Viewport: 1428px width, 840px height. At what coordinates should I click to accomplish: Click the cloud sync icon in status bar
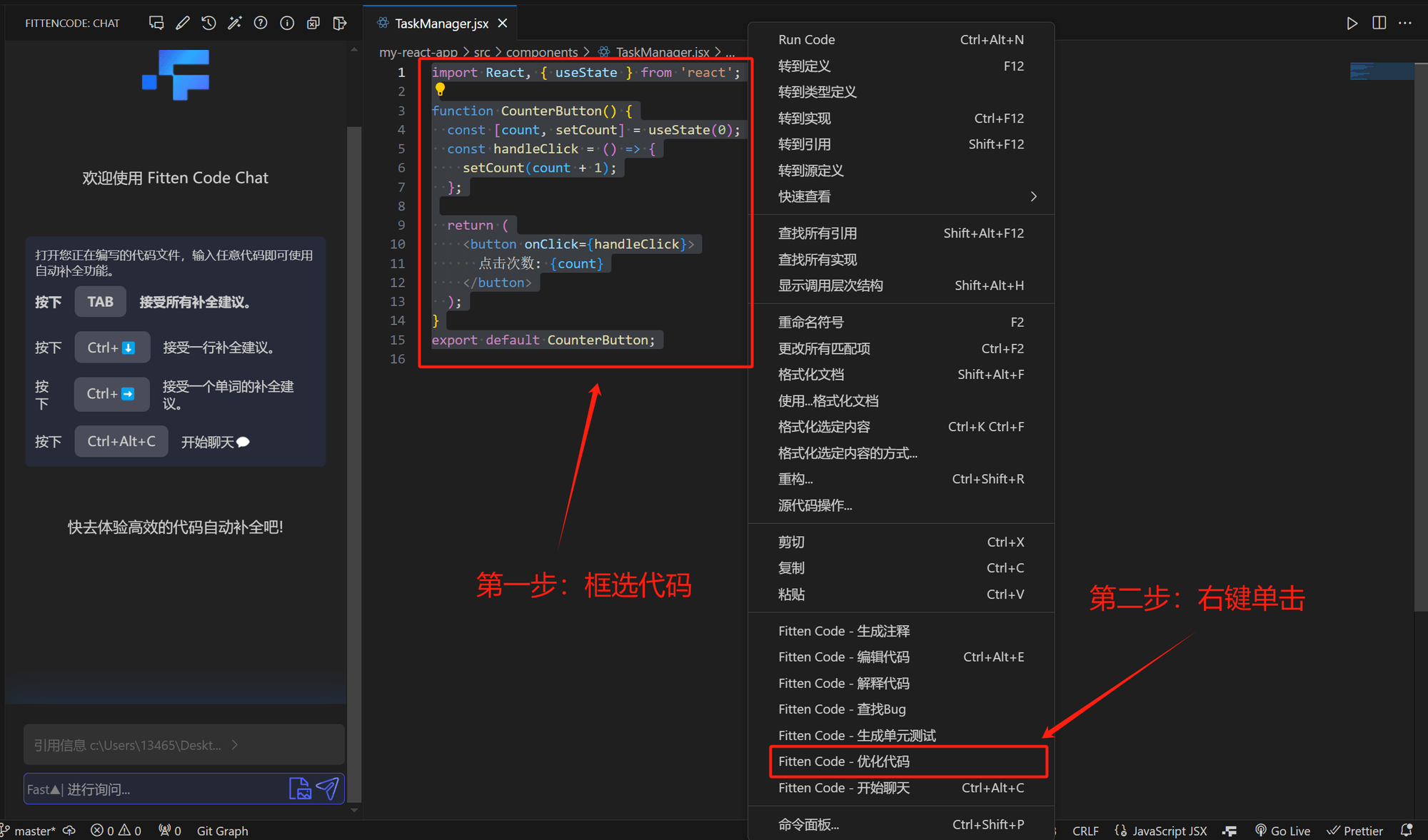point(69,831)
